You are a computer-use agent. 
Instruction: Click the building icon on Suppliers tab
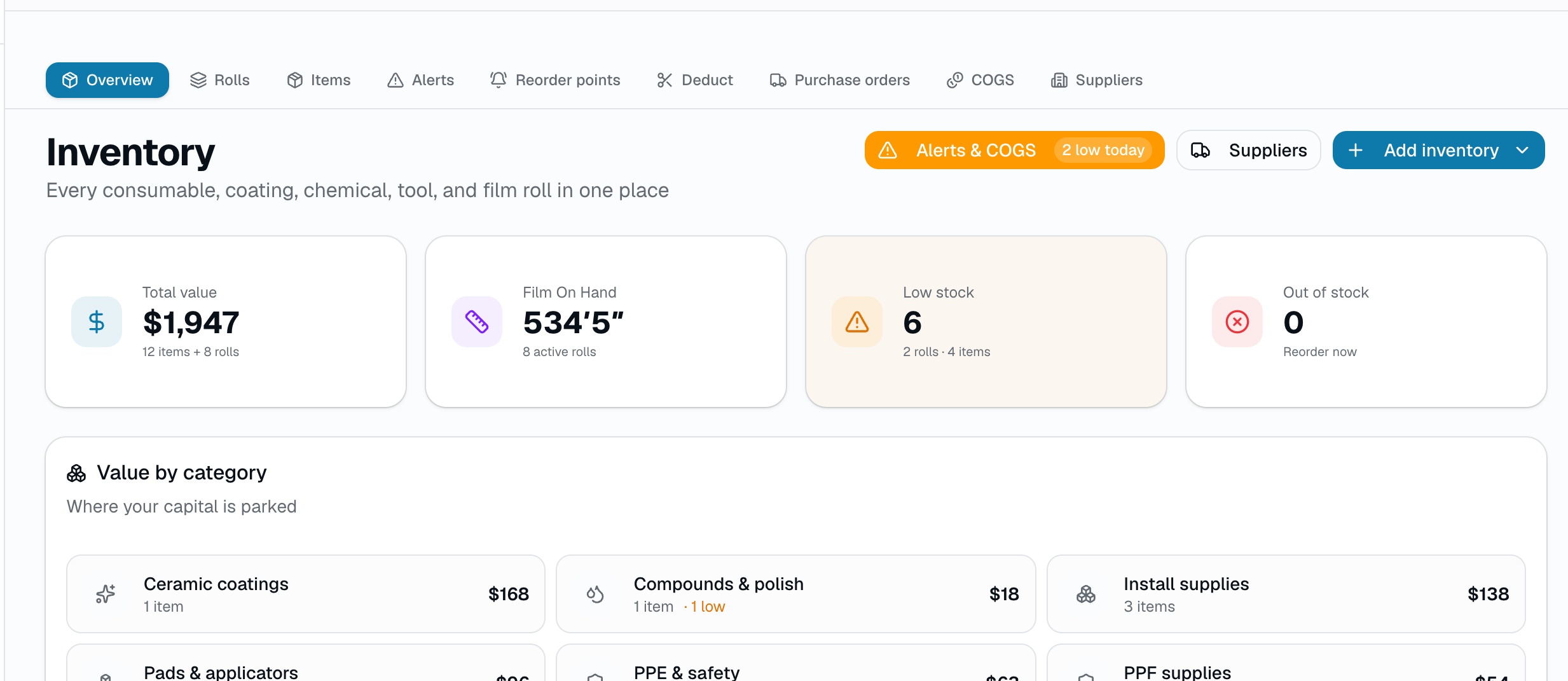pyautogui.click(x=1059, y=80)
